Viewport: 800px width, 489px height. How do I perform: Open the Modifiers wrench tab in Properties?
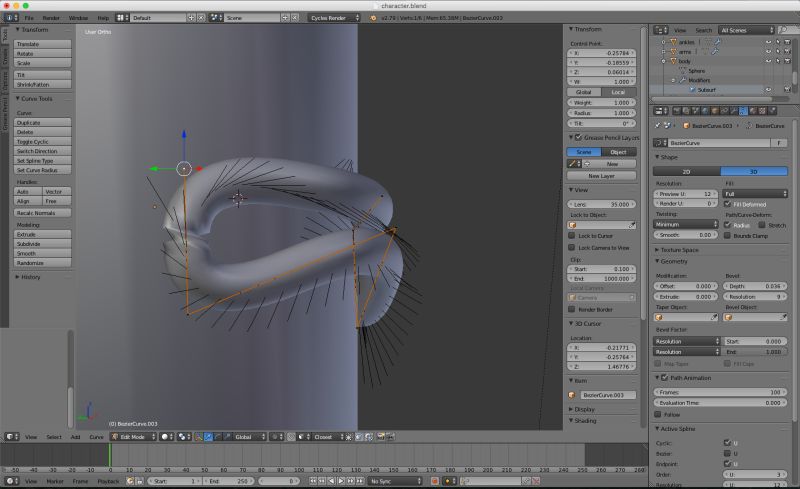point(734,111)
